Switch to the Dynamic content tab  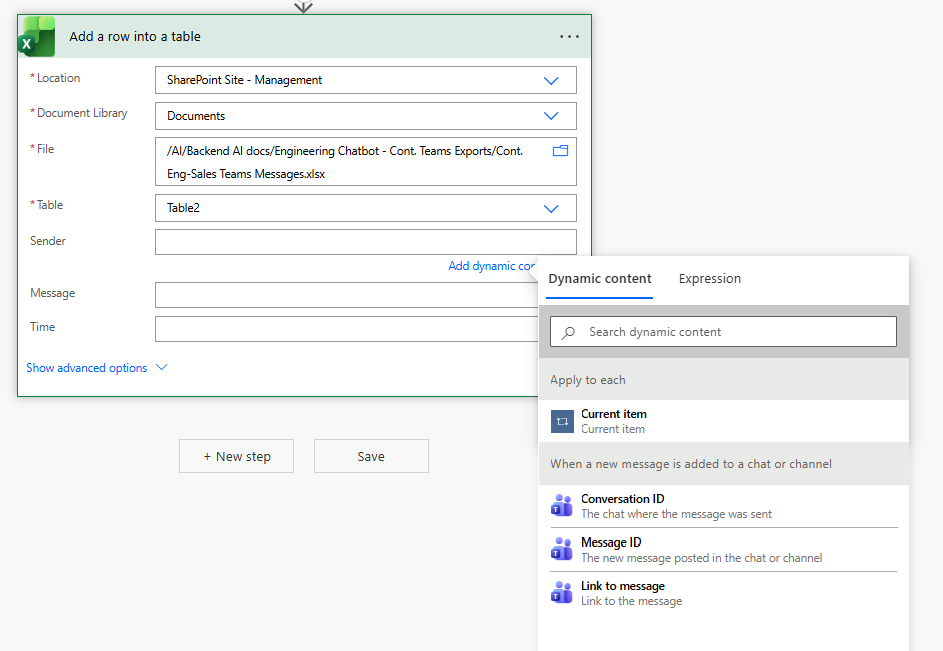(x=600, y=279)
